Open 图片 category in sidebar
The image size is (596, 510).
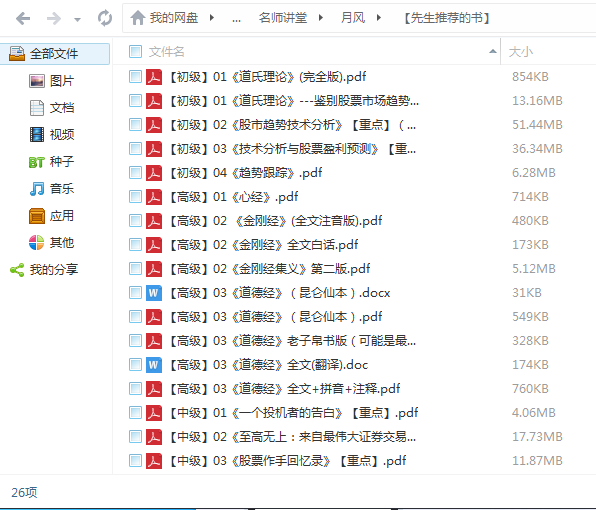(x=51, y=81)
